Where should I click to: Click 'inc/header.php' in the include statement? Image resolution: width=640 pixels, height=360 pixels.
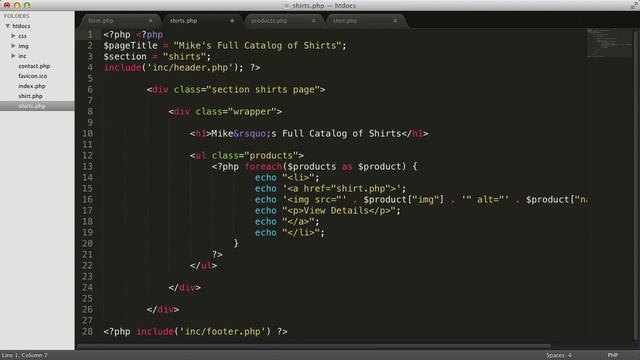coord(190,67)
